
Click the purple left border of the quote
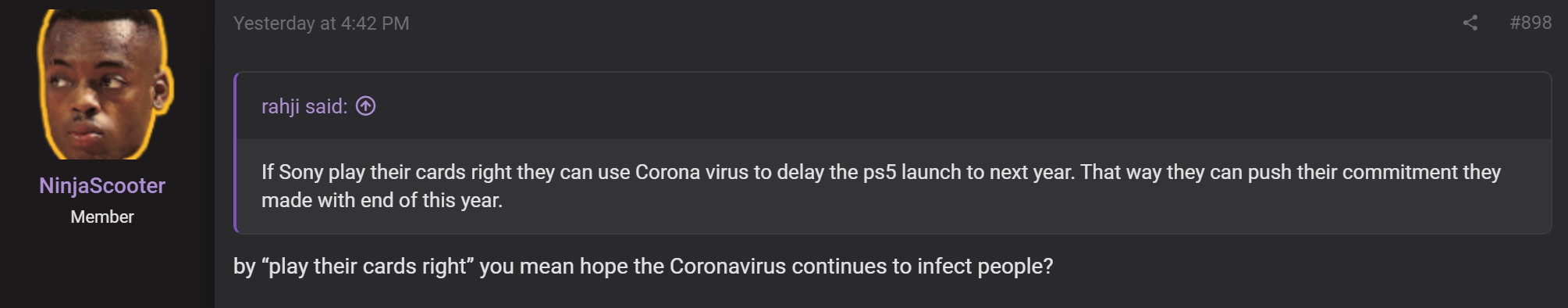(x=236, y=152)
